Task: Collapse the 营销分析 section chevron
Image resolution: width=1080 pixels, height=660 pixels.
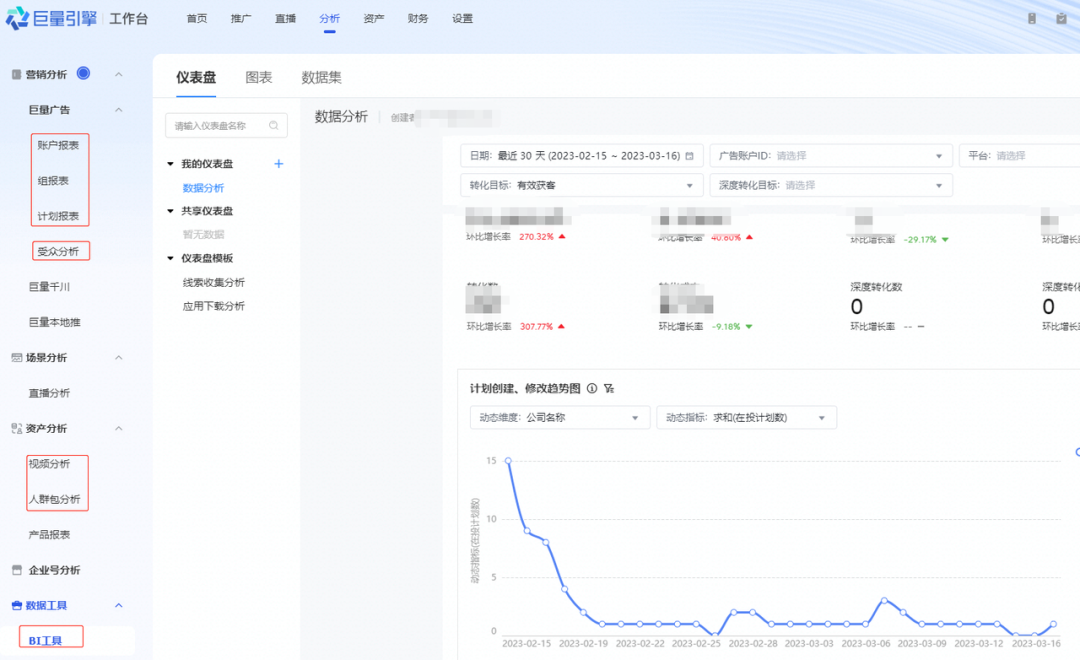Action: coord(118,74)
